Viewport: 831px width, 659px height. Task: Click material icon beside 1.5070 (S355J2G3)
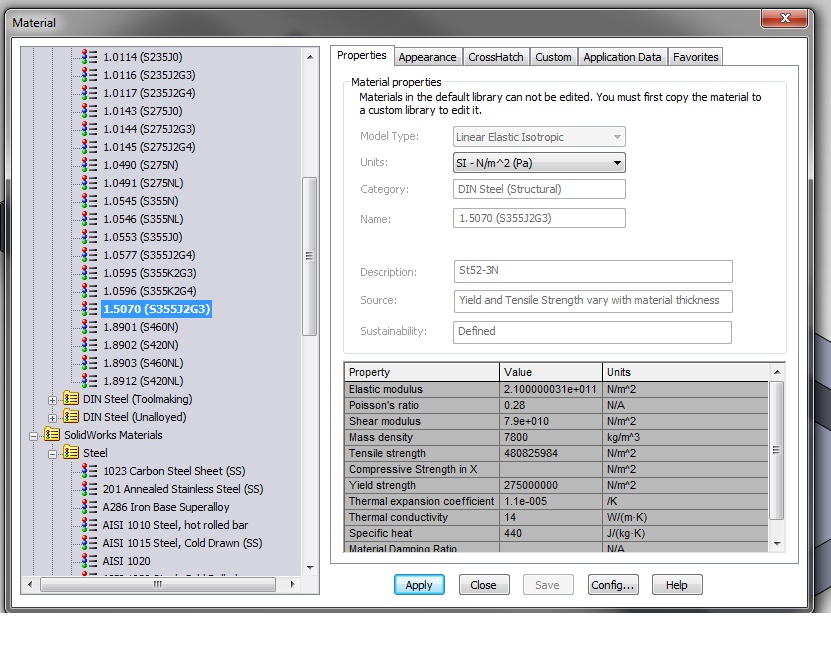click(x=90, y=309)
